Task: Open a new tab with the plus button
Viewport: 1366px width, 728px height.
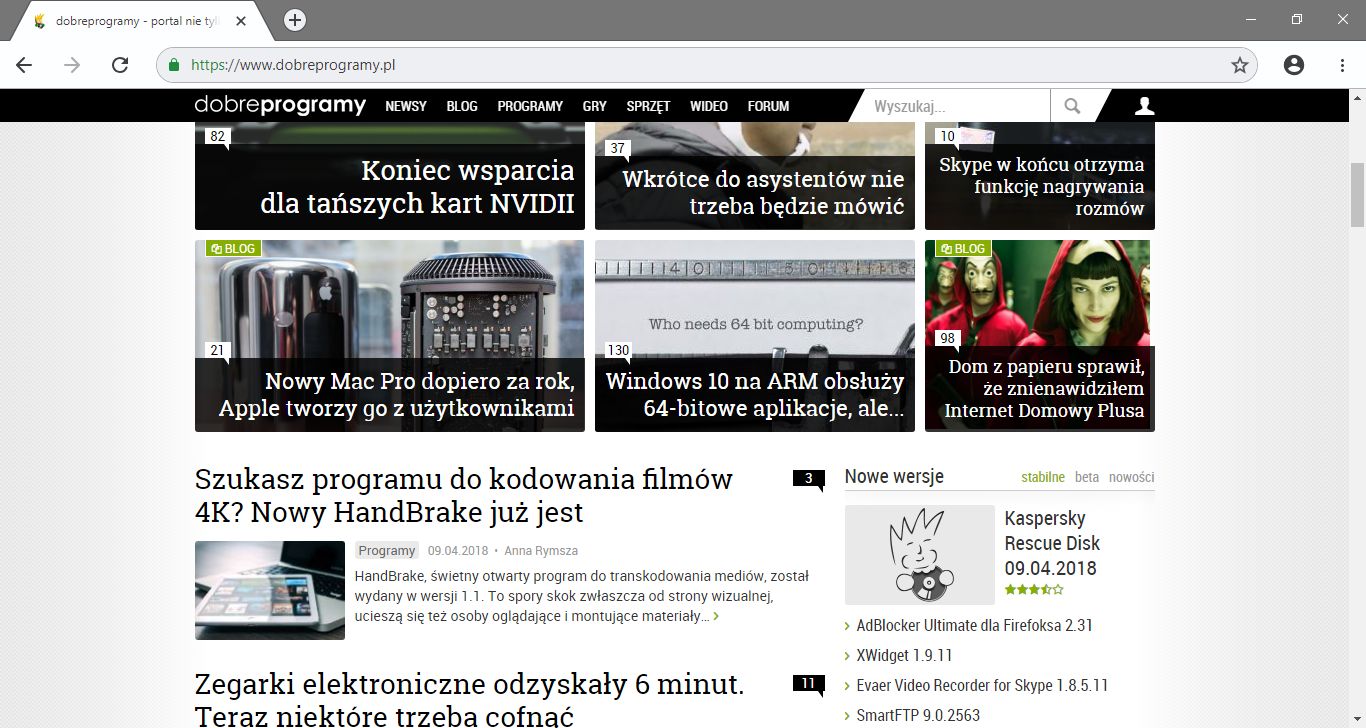Action: (x=295, y=20)
